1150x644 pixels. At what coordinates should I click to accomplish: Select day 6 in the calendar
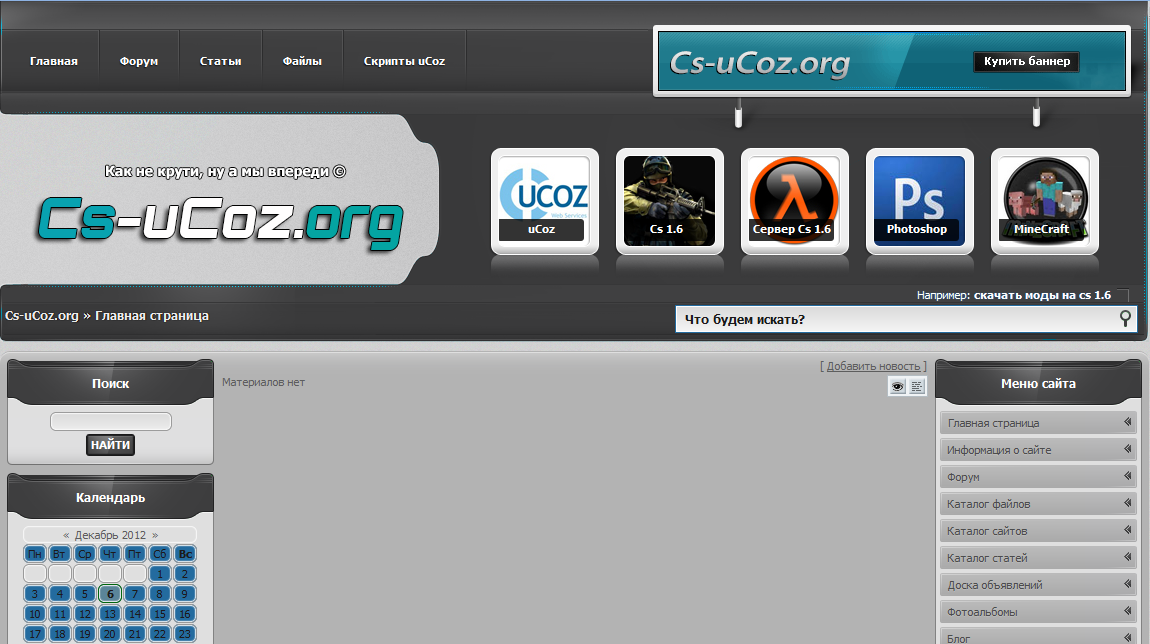pos(110,593)
